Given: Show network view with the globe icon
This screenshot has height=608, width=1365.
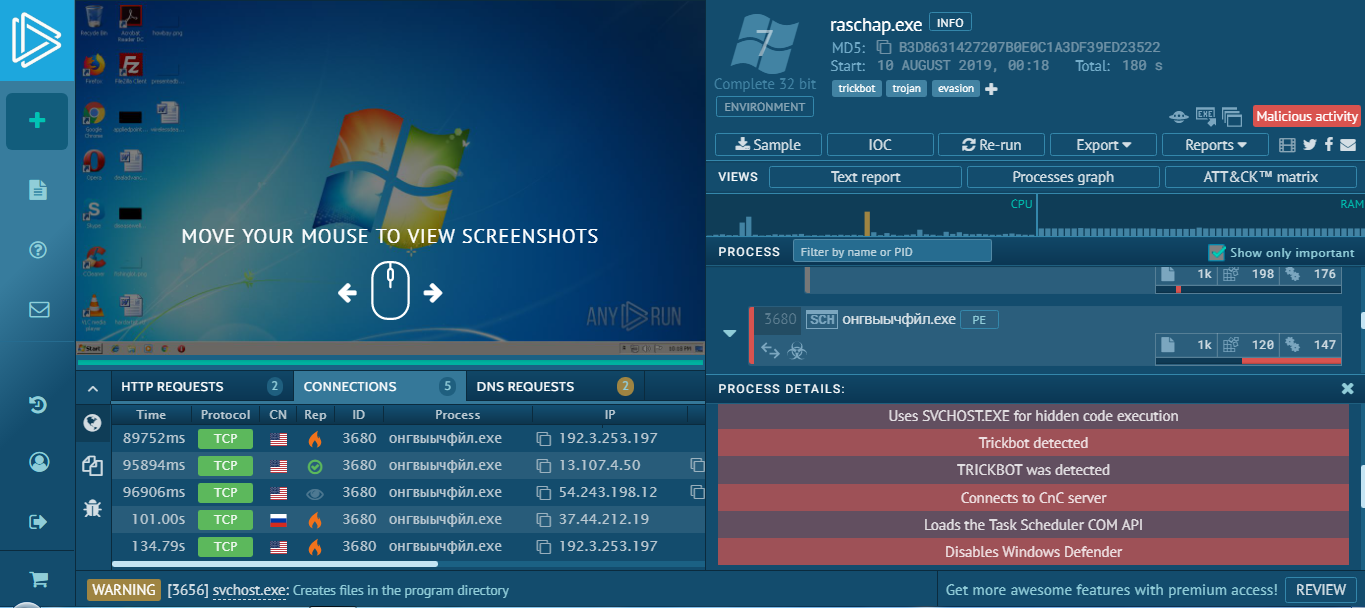Looking at the screenshot, I should pyautogui.click(x=93, y=422).
